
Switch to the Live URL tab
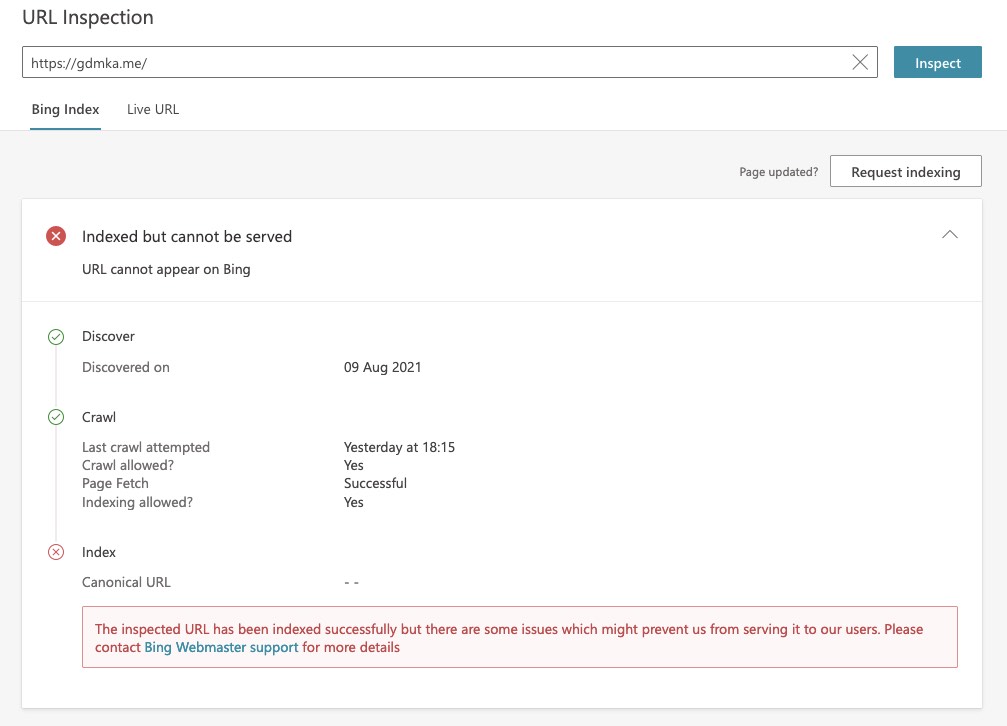[x=152, y=109]
